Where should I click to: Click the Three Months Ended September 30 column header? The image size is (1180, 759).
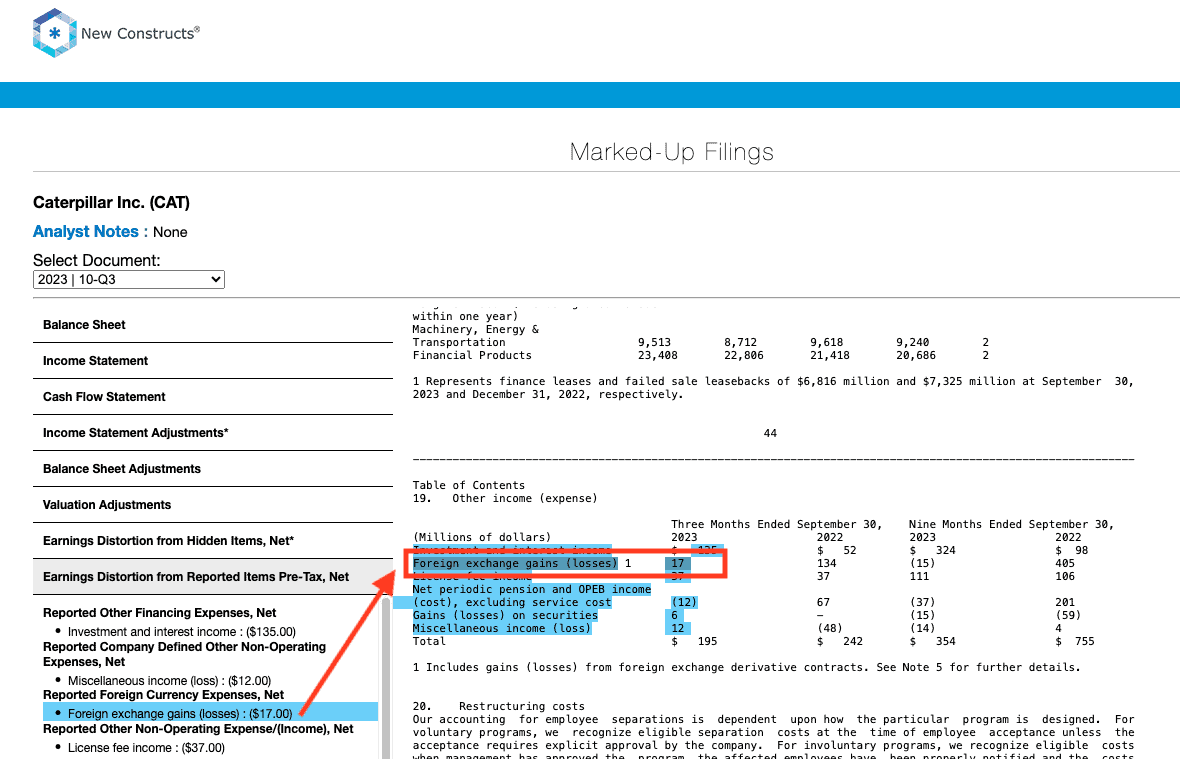coord(777,524)
